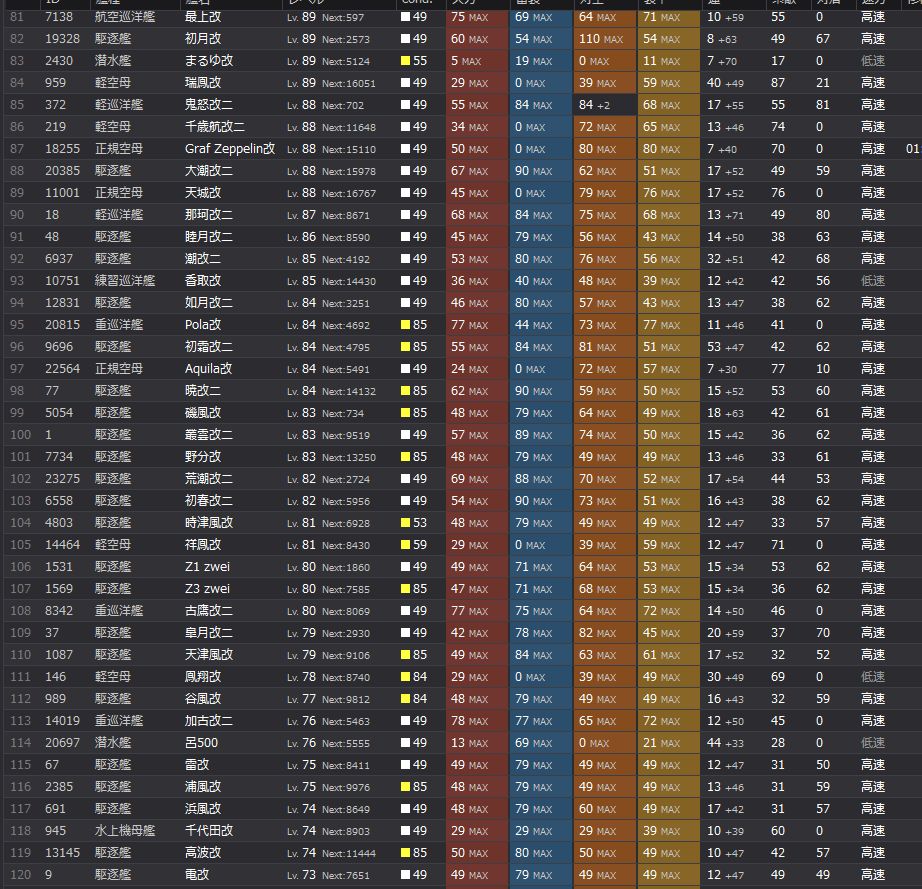Viewport: 922px width, 889px height.
Task: Select 磯風改 ship name
Action: coord(203,413)
